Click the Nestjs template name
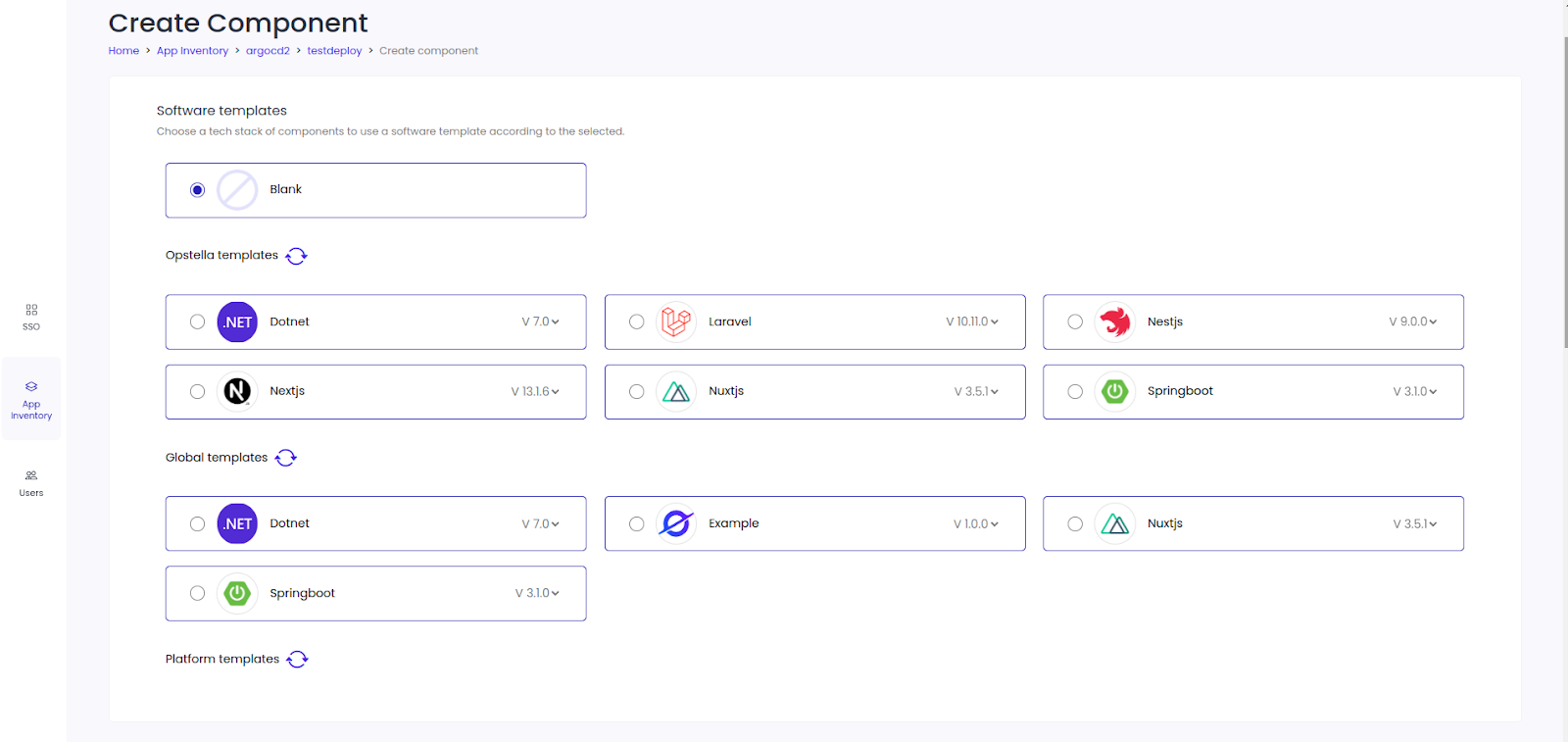This screenshot has width=1568, height=742. point(1165,322)
